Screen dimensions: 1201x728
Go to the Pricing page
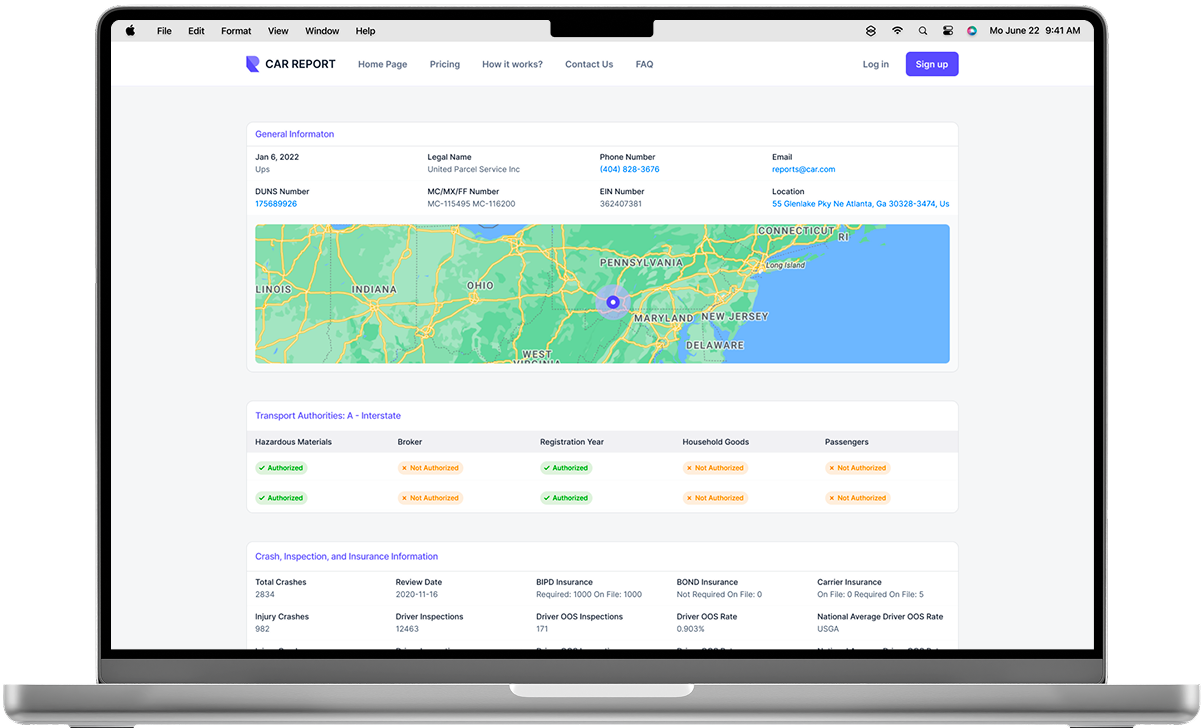pos(445,64)
